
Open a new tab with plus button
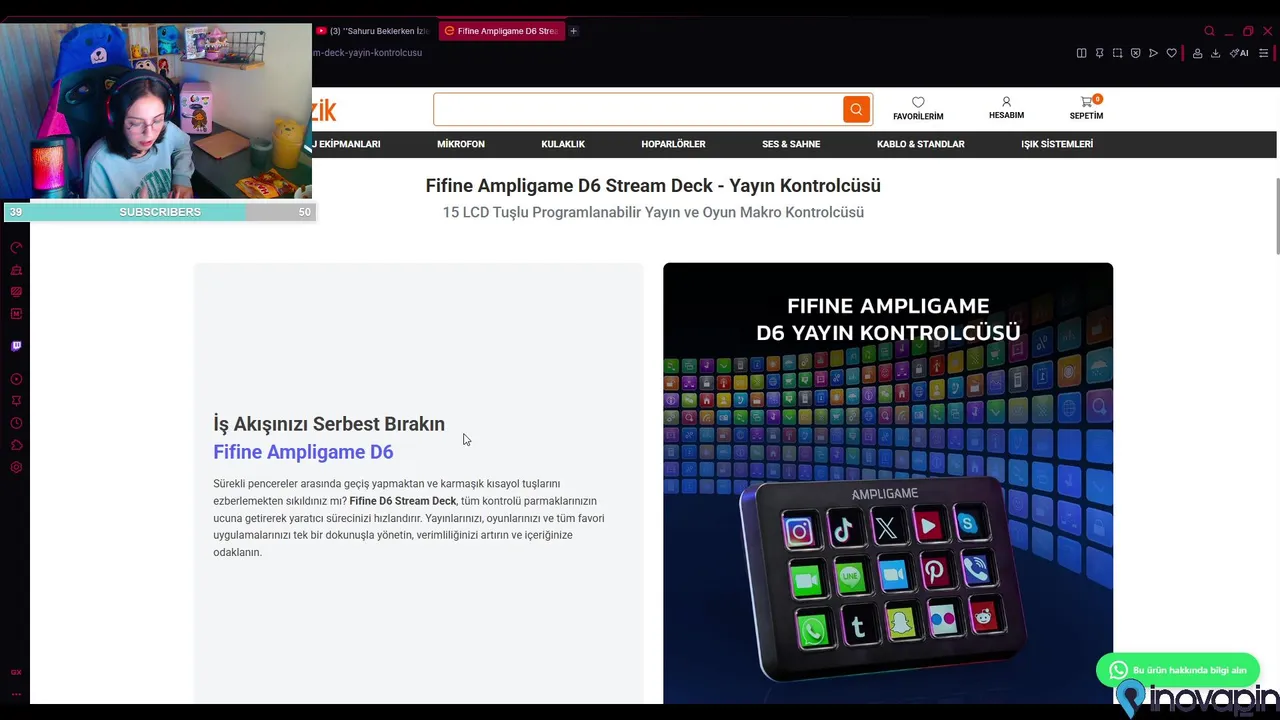point(573,31)
